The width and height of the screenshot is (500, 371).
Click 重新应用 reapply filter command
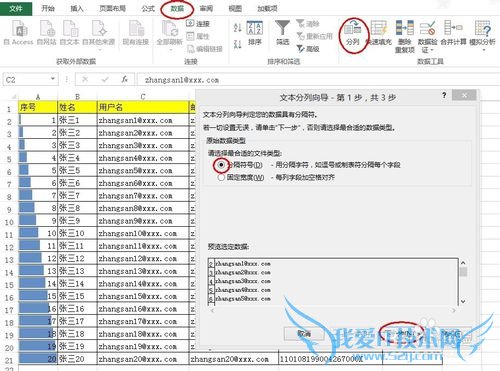coord(314,36)
